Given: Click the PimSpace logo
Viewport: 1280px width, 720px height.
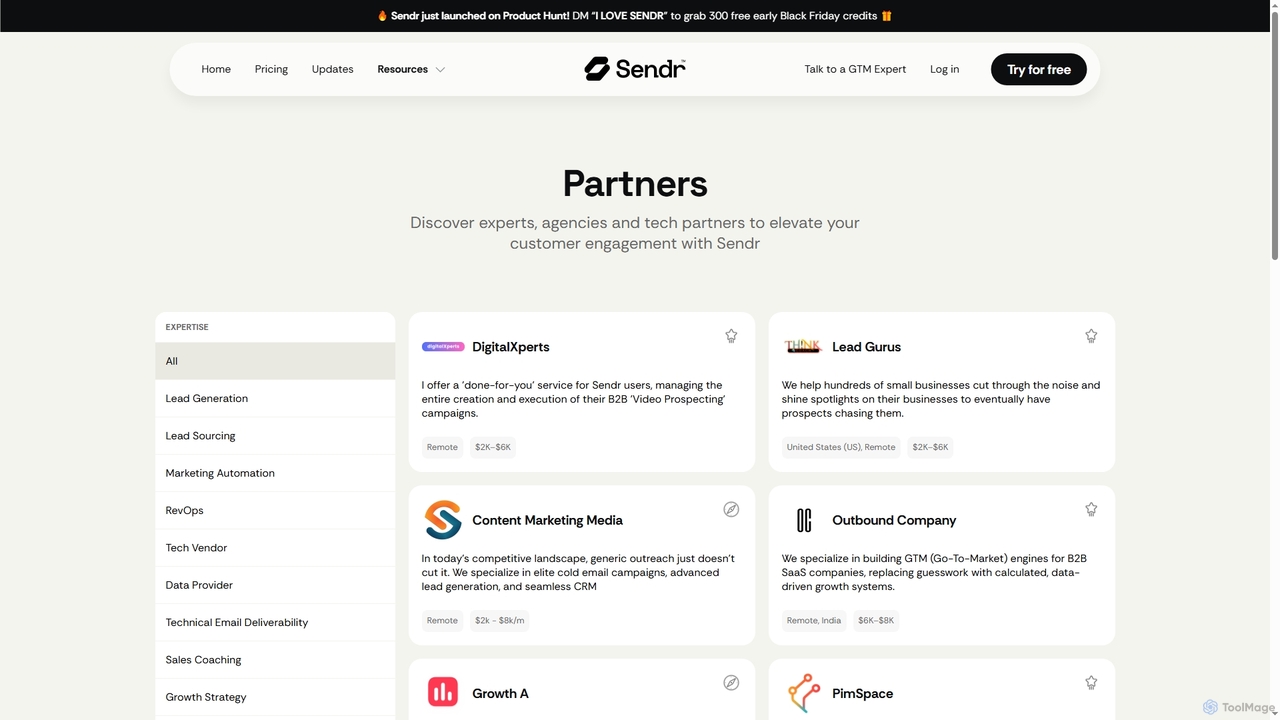Looking at the screenshot, I should pyautogui.click(x=802, y=693).
